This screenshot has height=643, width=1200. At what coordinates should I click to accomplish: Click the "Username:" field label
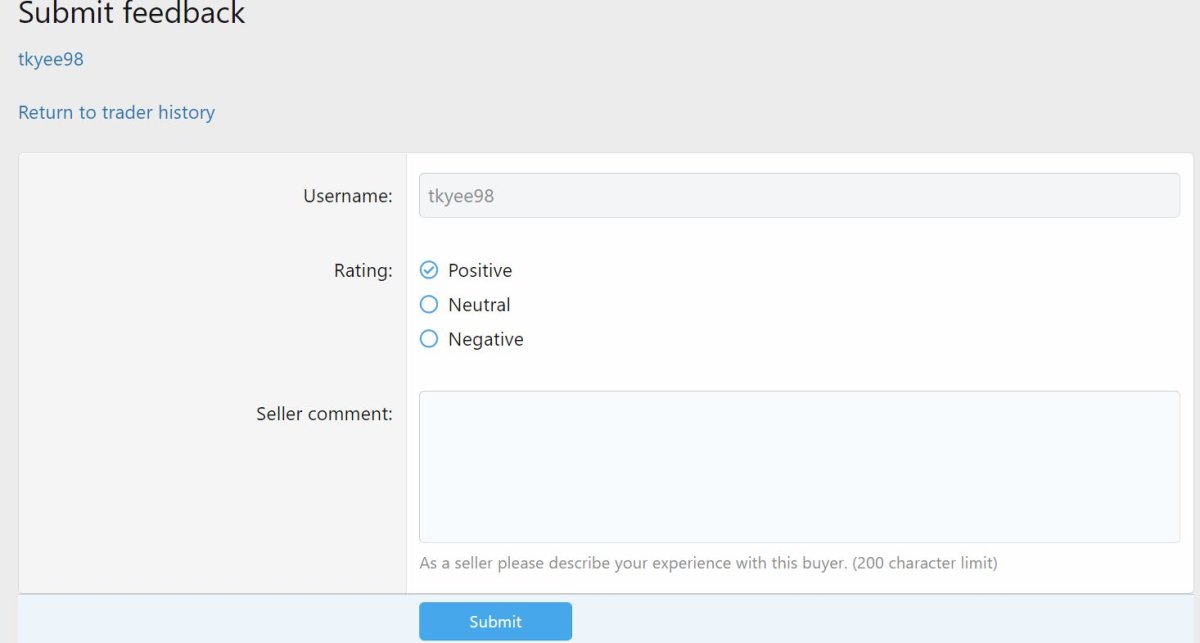348,196
